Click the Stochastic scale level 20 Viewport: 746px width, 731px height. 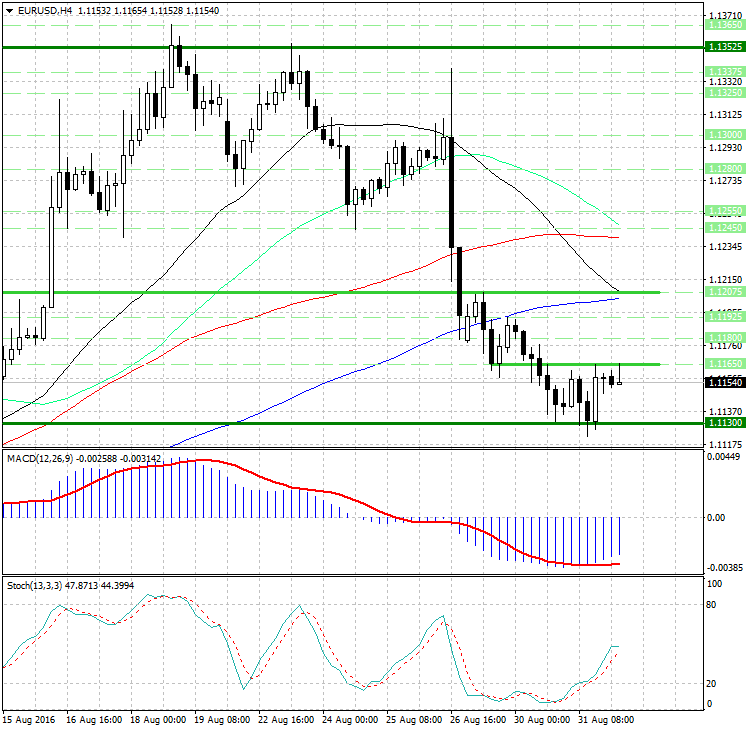pos(711,684)
